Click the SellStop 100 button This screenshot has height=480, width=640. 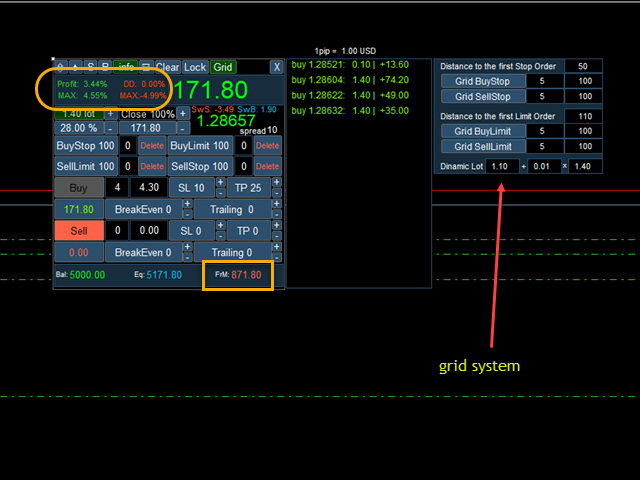tap(200, 167)
